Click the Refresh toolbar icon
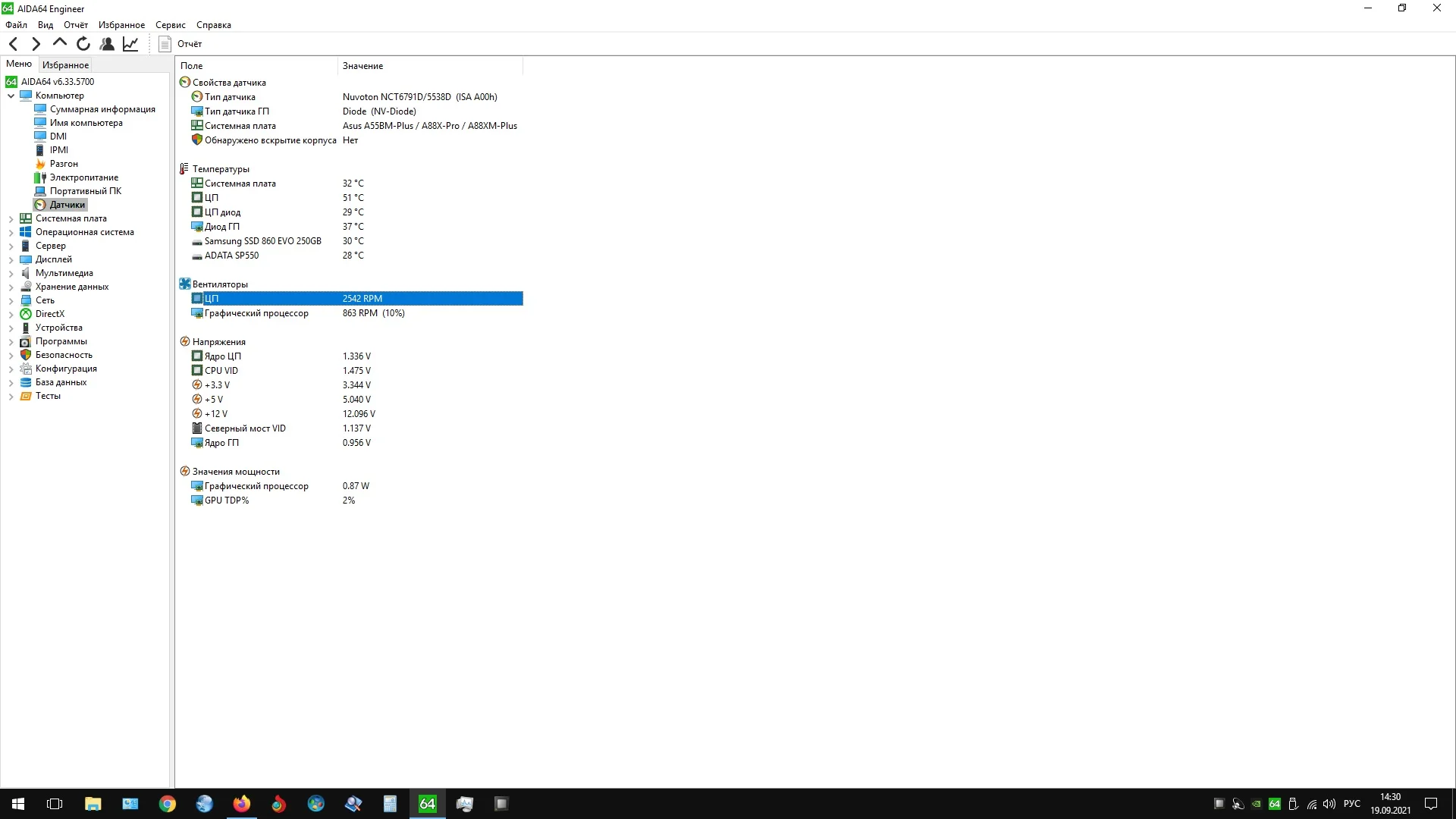Viewport: 1456px width, 819px height. (x=83, y=44)
